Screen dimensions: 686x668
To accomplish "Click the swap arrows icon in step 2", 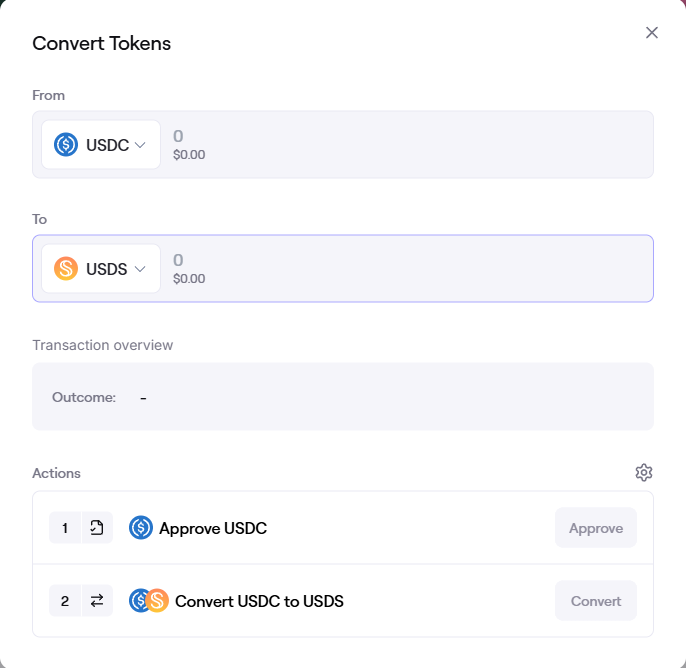I will pos(97,601).
